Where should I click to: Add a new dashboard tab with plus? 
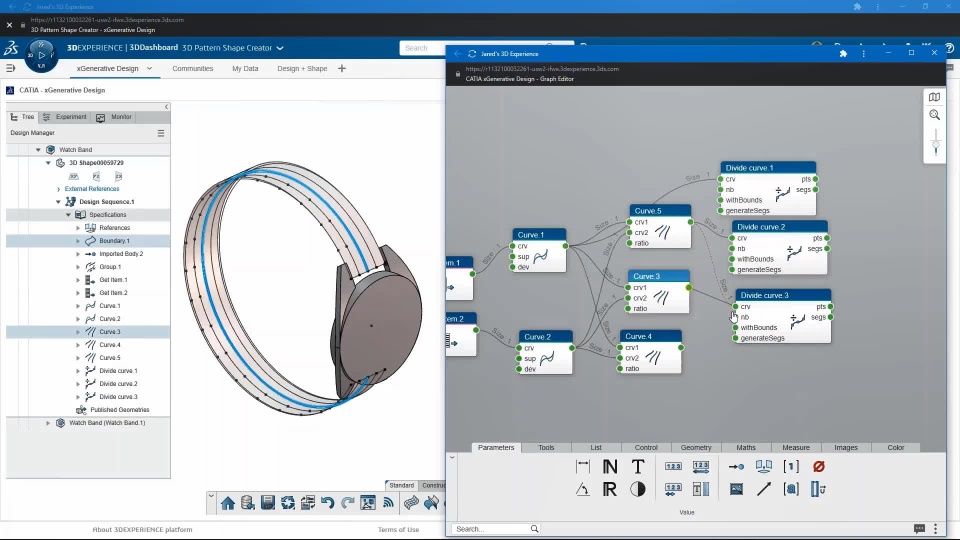[342, 69]
